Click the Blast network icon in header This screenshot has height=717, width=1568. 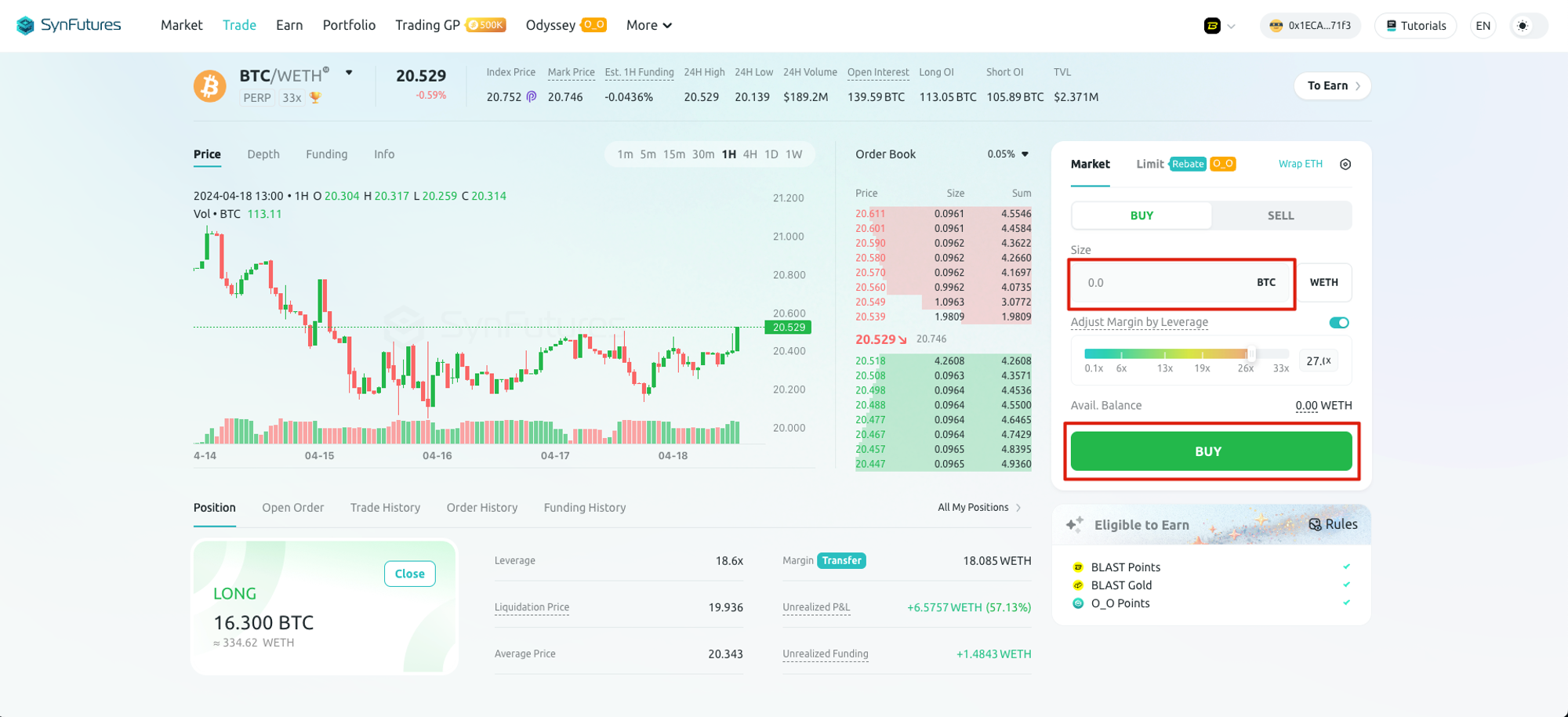(x=1212, y=26)
